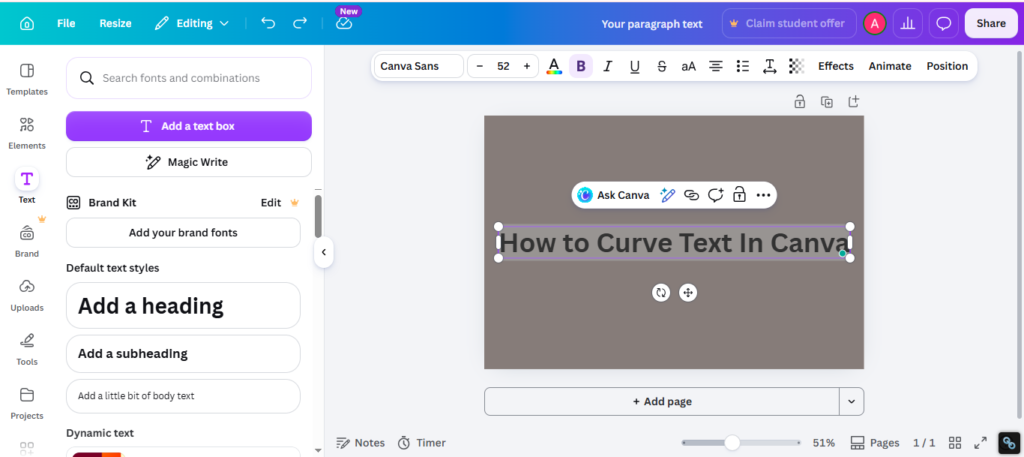1024x457 pixels.
Task: Open the Uploads sidebar panel
Action: click(x=27, y=295)
